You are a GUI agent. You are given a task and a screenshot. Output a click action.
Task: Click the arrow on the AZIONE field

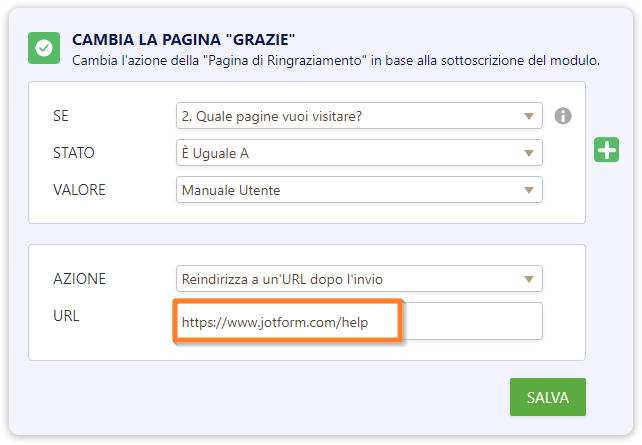point(529,279)
